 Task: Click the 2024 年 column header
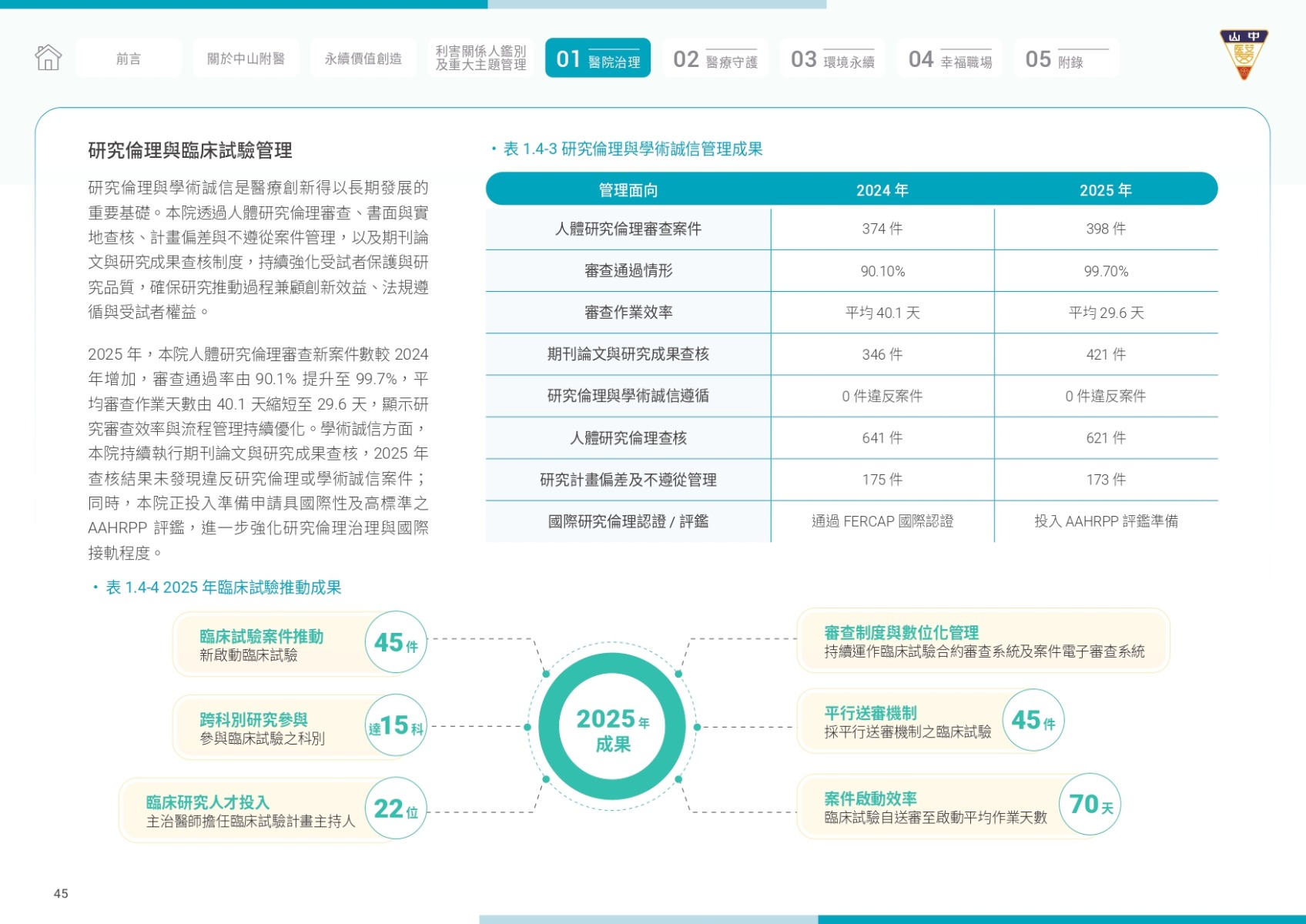pos(882,190)
